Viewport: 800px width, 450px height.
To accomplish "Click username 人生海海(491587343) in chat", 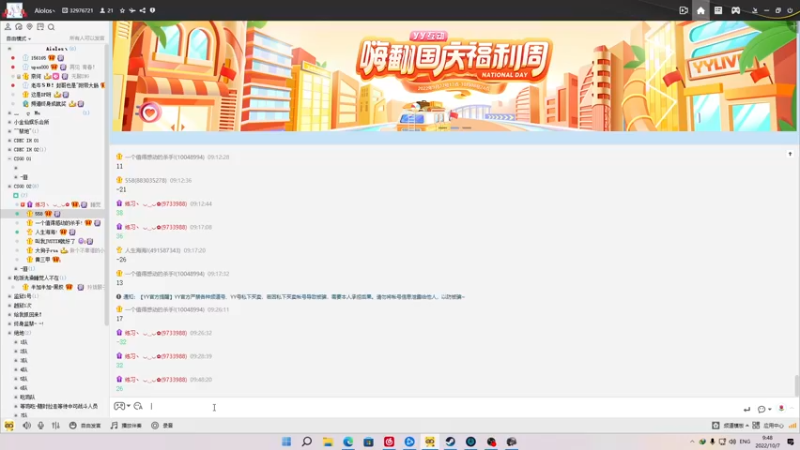I will 153,250.
